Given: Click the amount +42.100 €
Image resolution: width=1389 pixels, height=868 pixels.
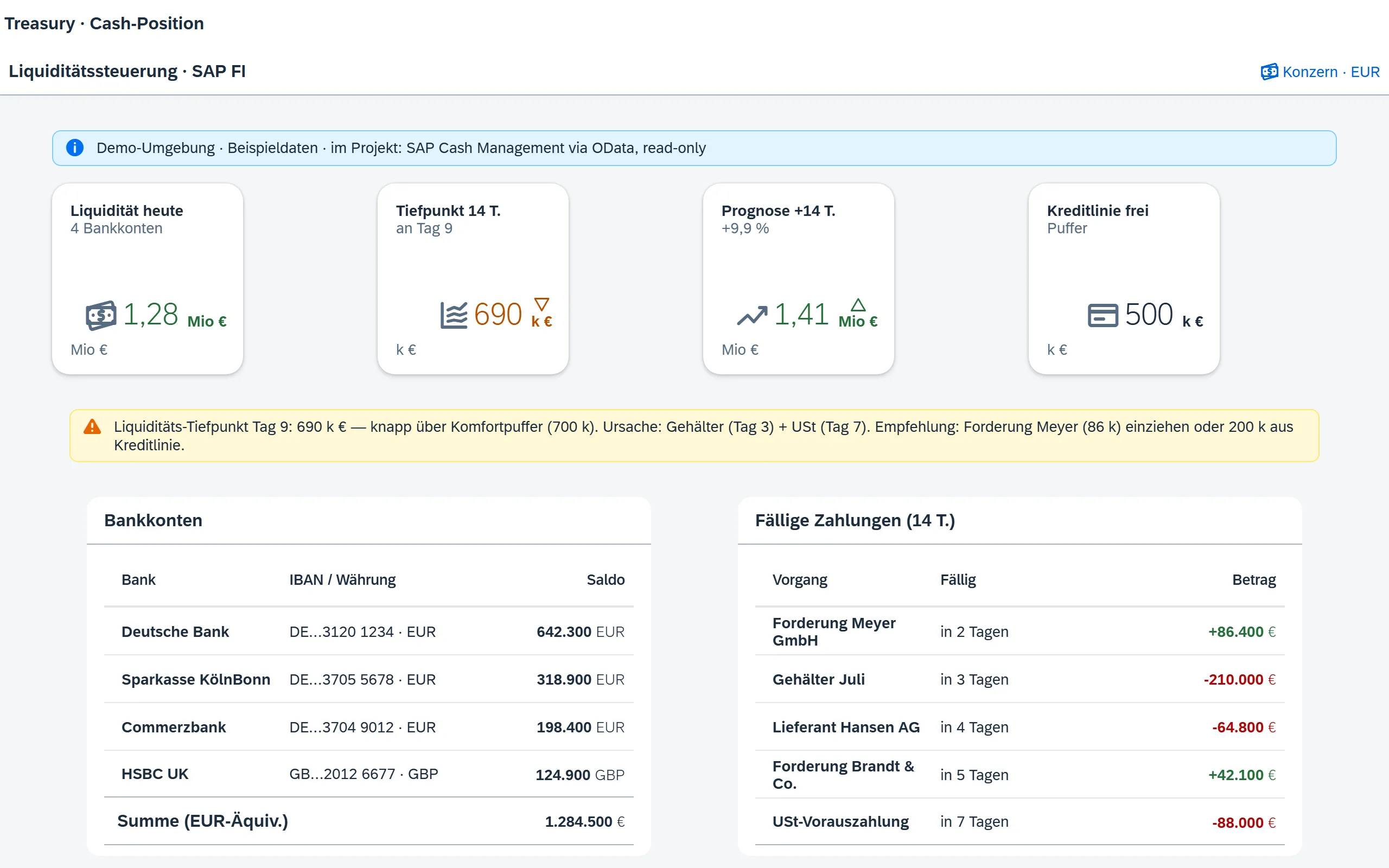Looking at the screenshot, I should [x=1242, y=775].
